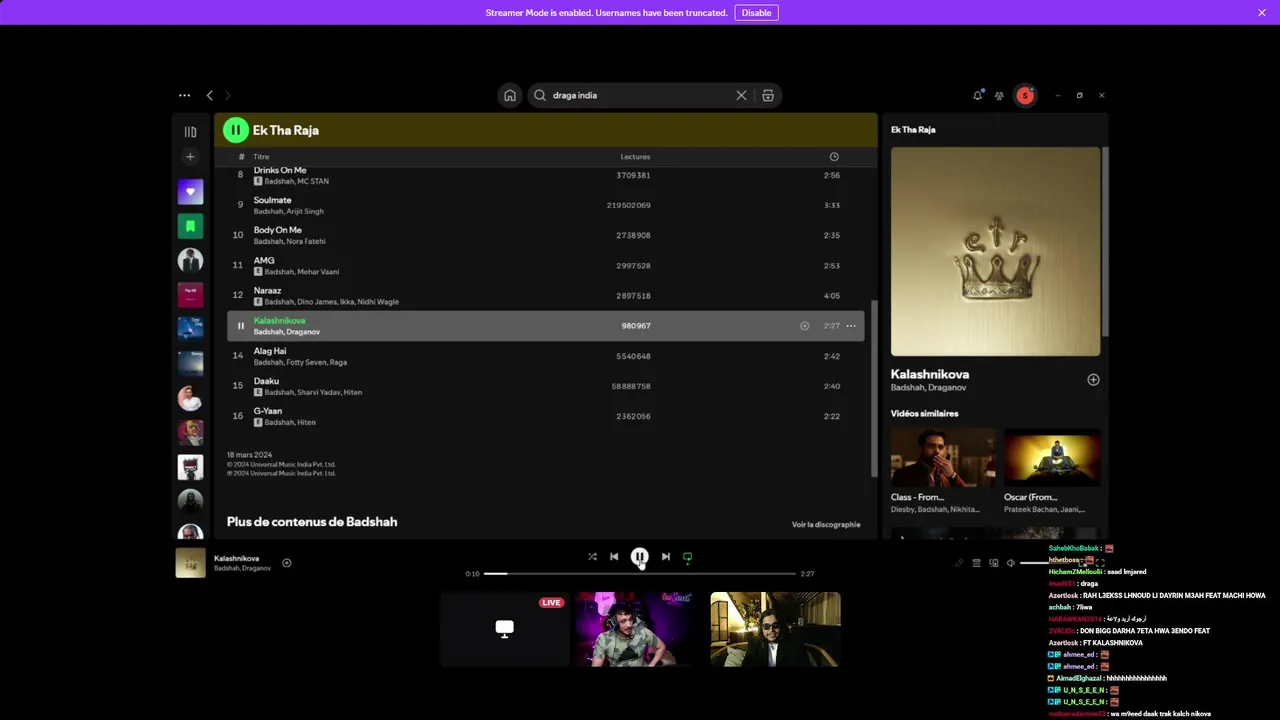Pause playback in the bottom player
1280x720 pixels.
click(x=640, y=557)
